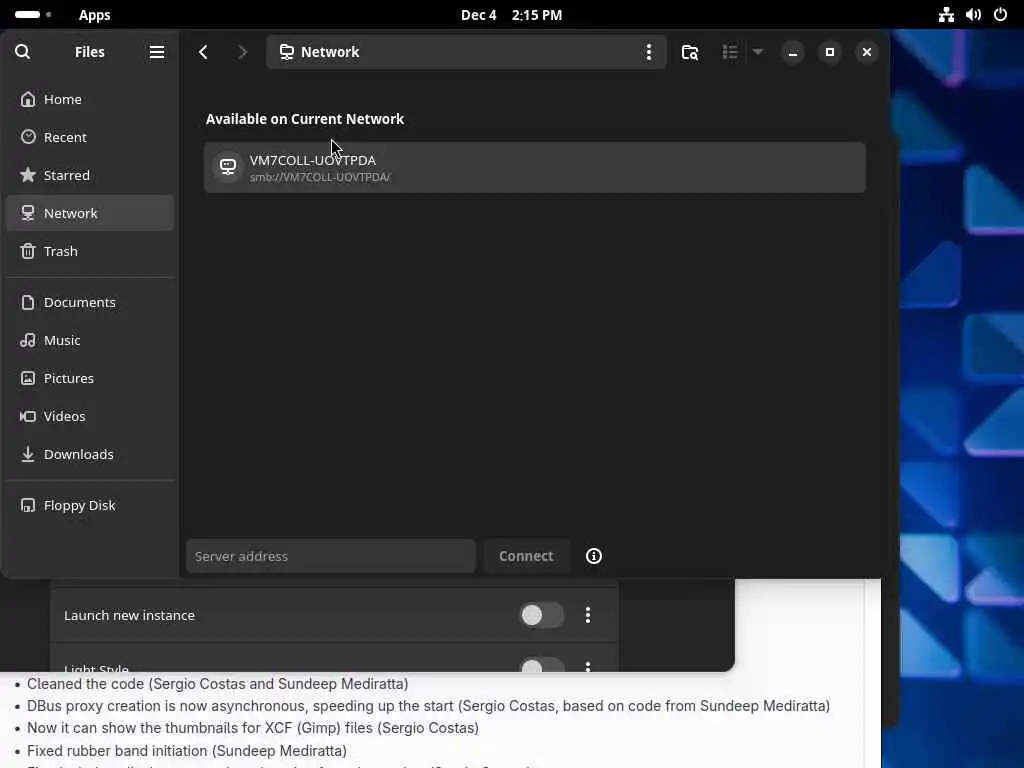Focus the Server address input field

coord(331,556)
